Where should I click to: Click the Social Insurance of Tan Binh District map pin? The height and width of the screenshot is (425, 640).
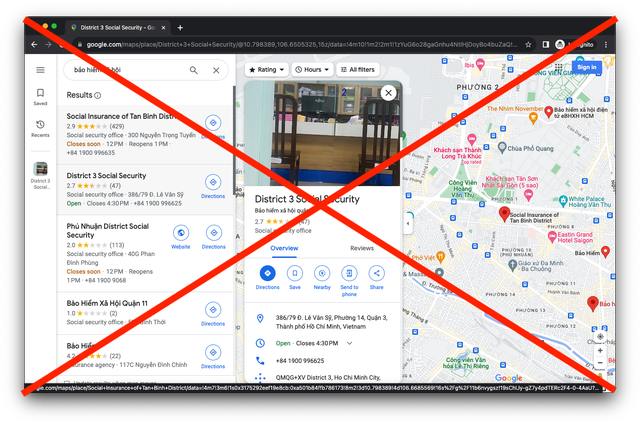[x=504, y=214]
